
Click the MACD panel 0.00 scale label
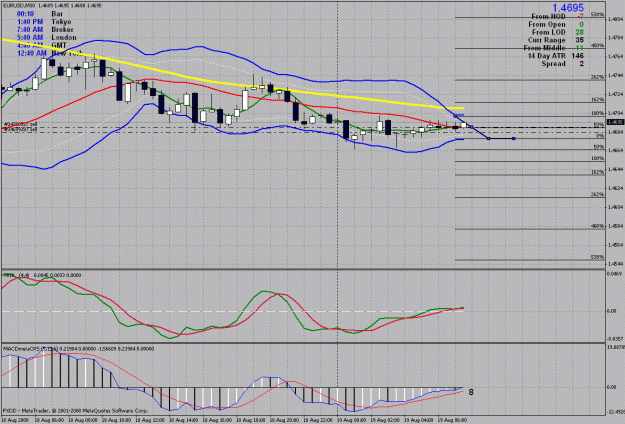click(x=612, y=387)
